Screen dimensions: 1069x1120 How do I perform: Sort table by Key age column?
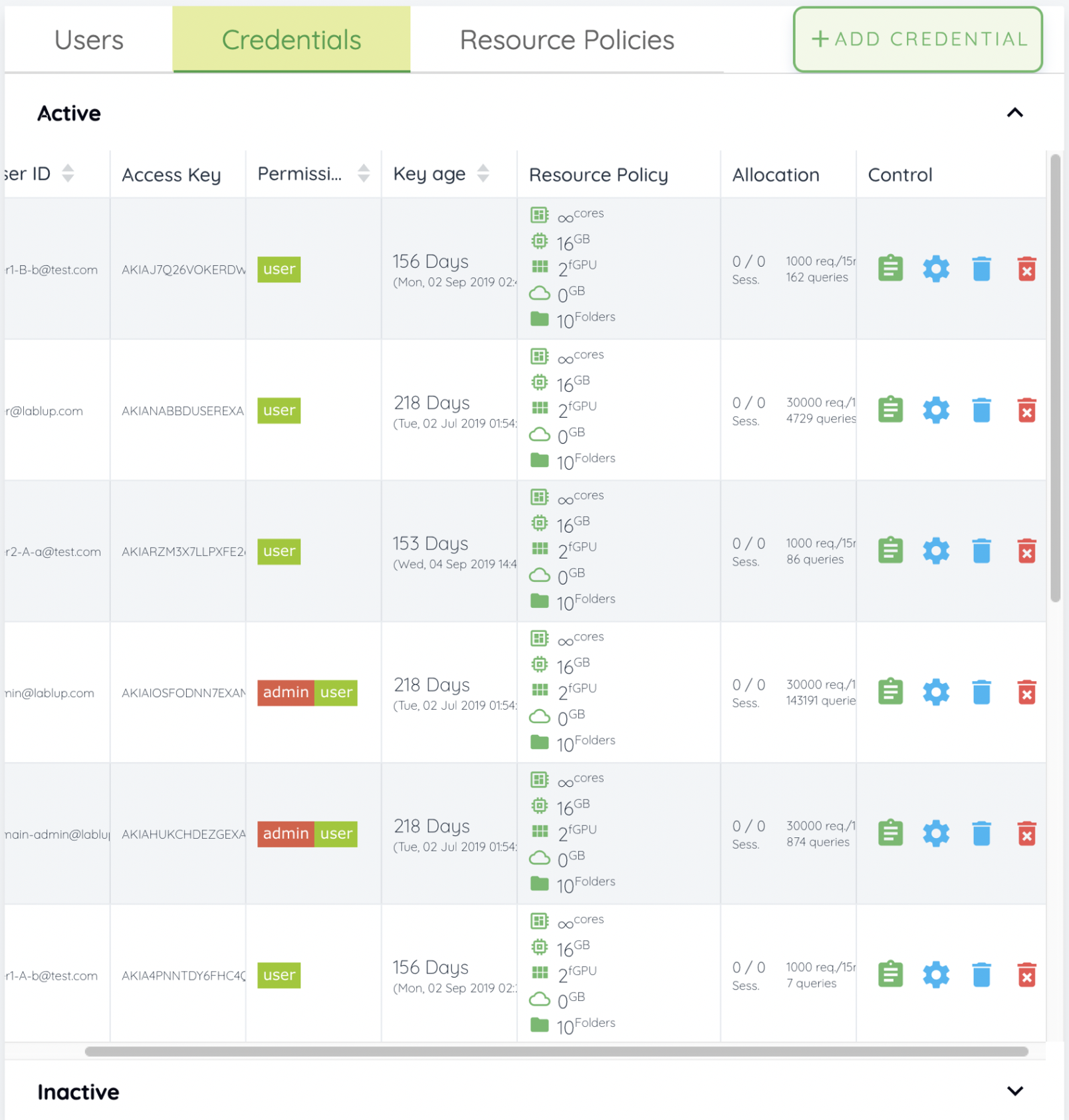point(483,174)
